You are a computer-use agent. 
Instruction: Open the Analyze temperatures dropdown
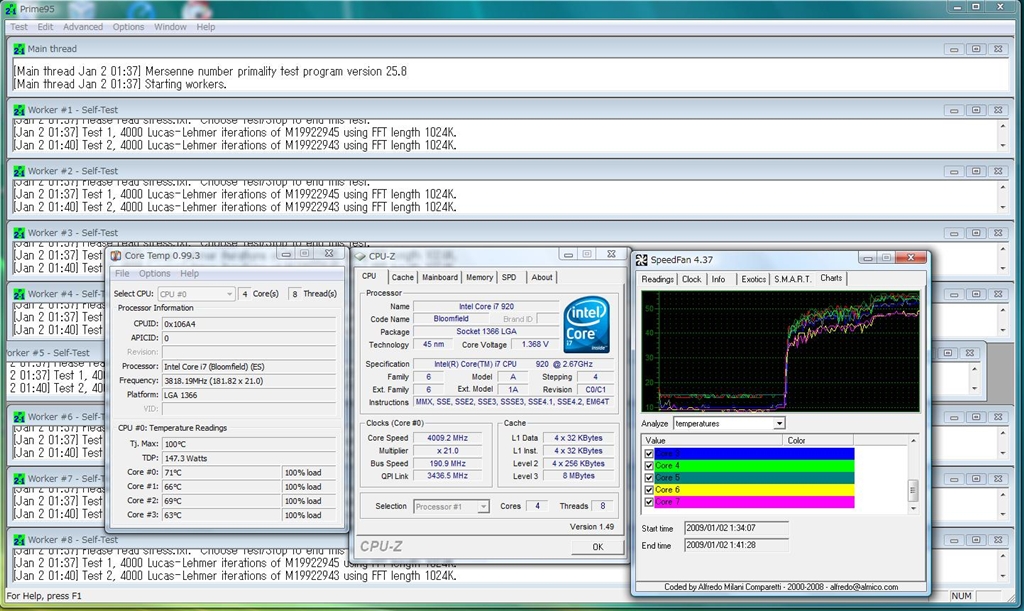click(779, 424)
